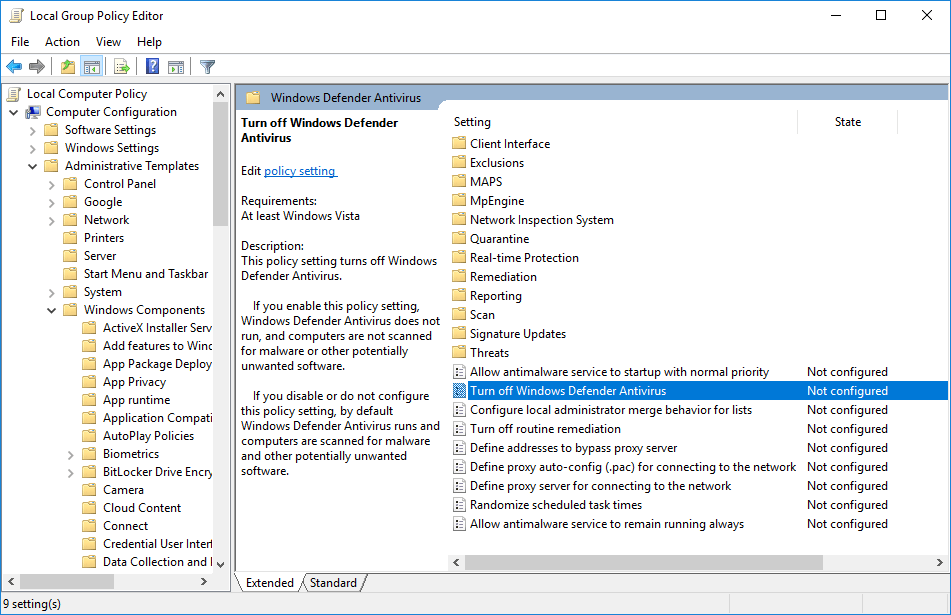951x615 pixels.
Task: Click the Network Inspection System folder icon
Action: pos(459,220)
